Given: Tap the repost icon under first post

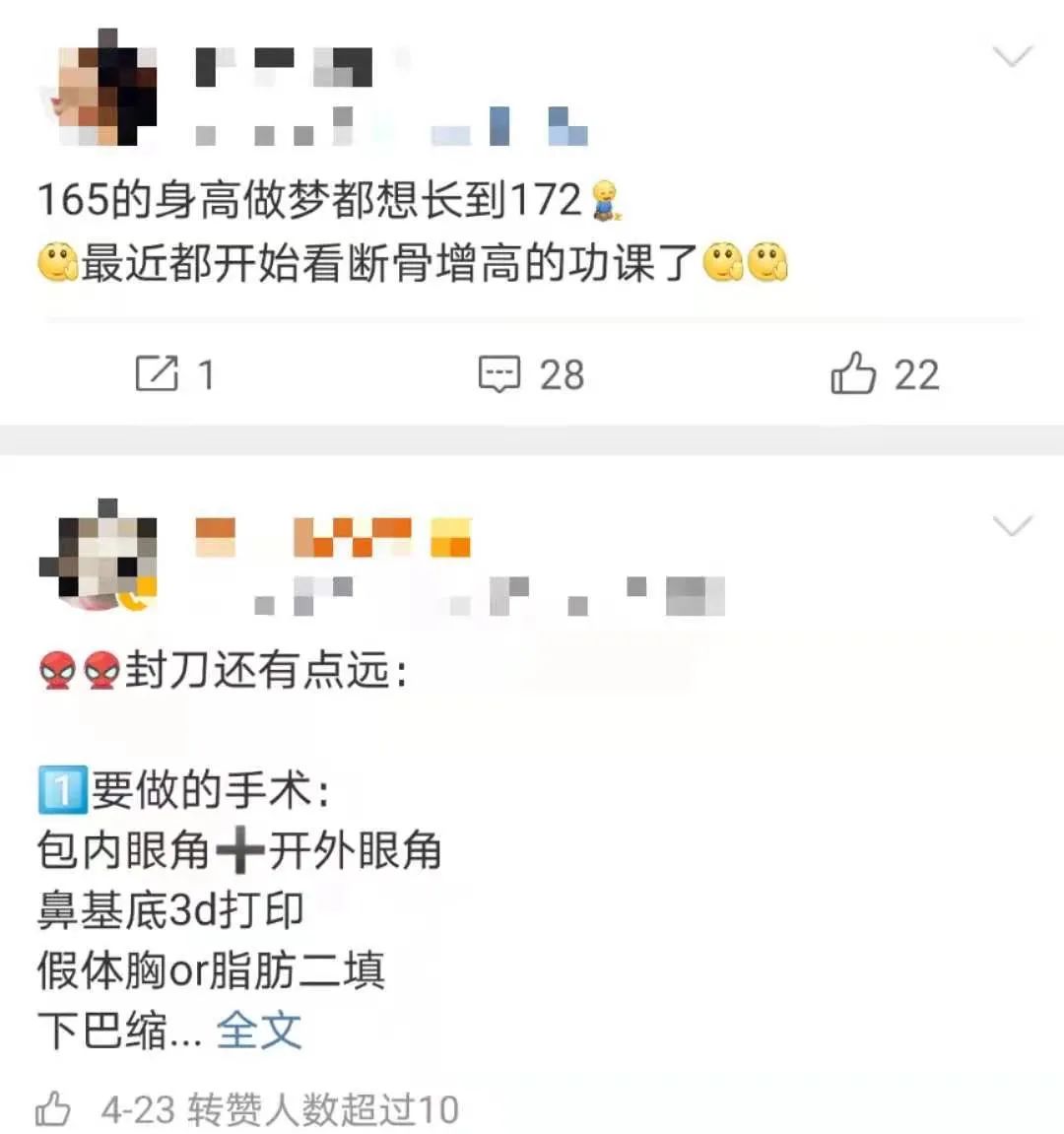Looking at the screenshot, I should [157, 374].
